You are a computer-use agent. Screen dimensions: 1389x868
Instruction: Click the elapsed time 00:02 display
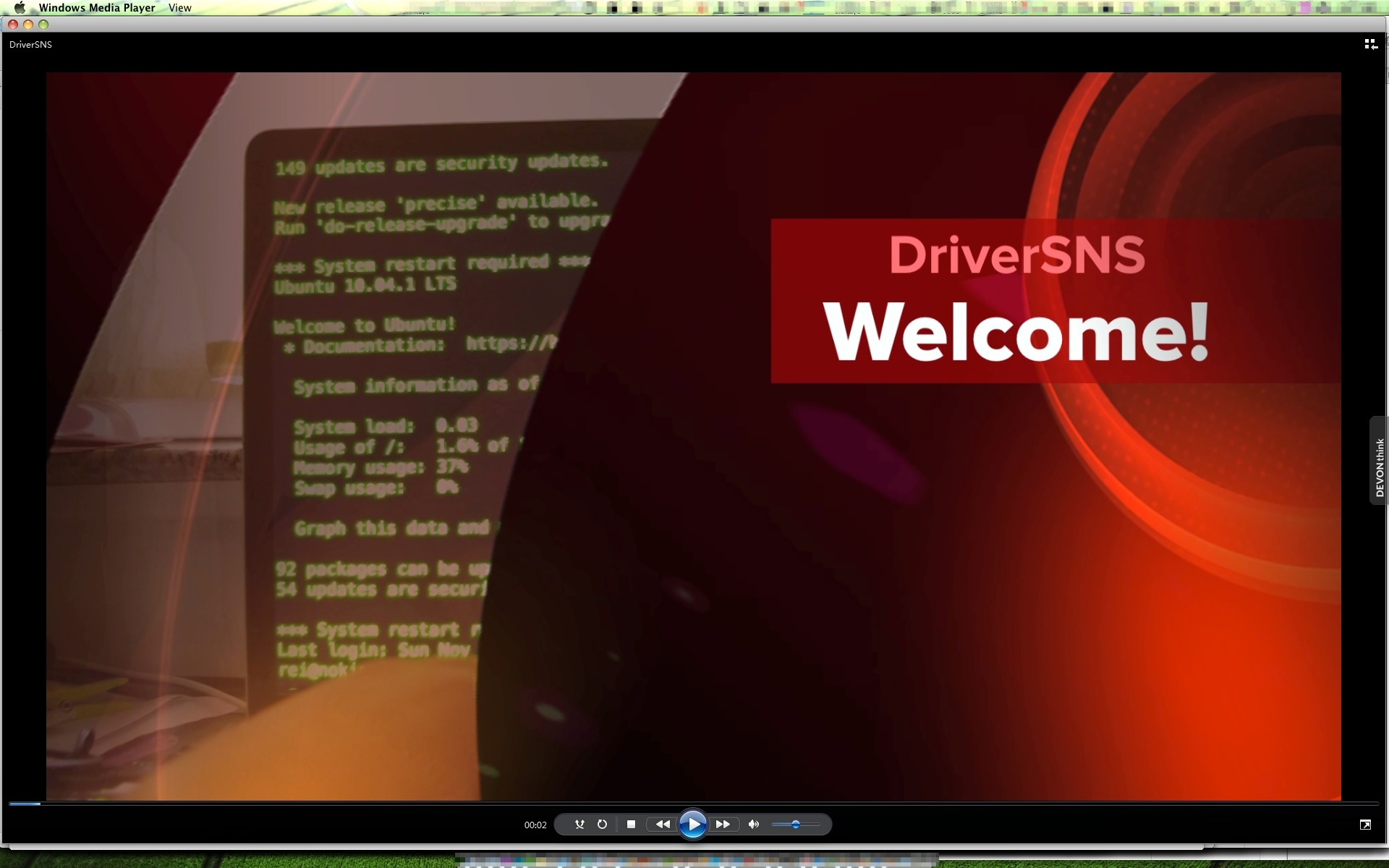[535, 825]
